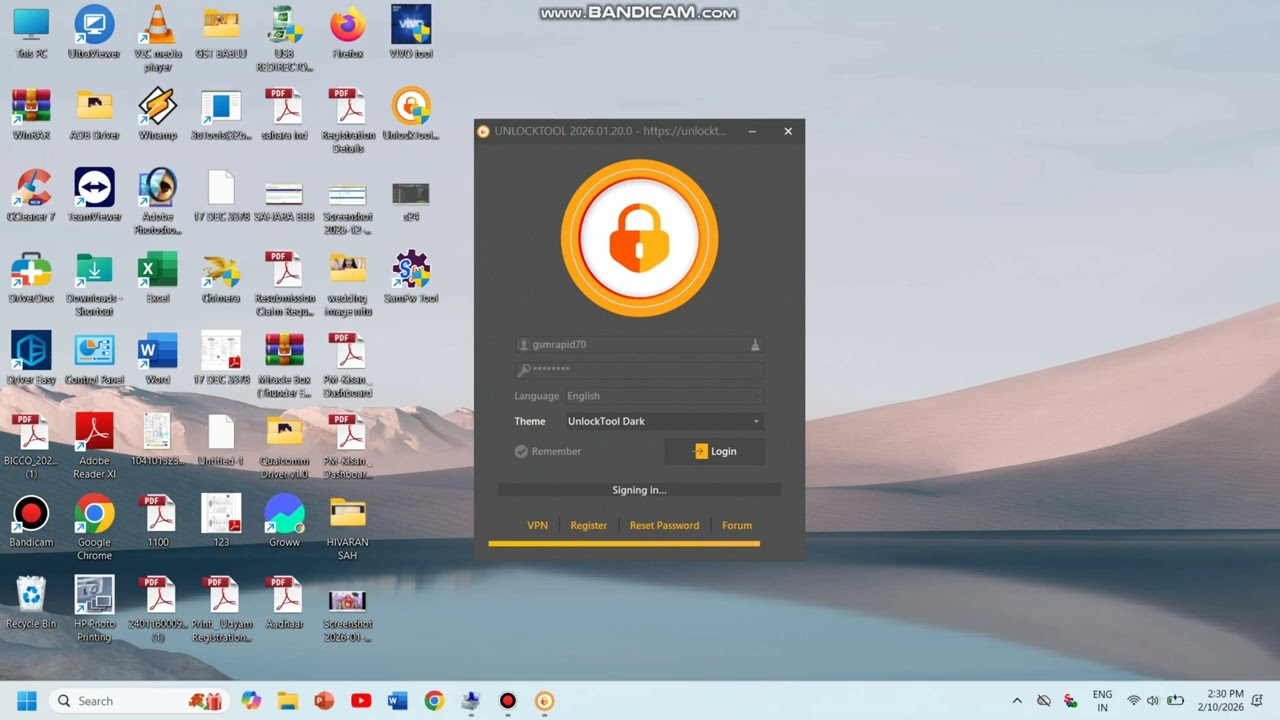Launch DriverDoc shortcut
The width and height of the screenshot is (1280, 720).
[31, 277]
